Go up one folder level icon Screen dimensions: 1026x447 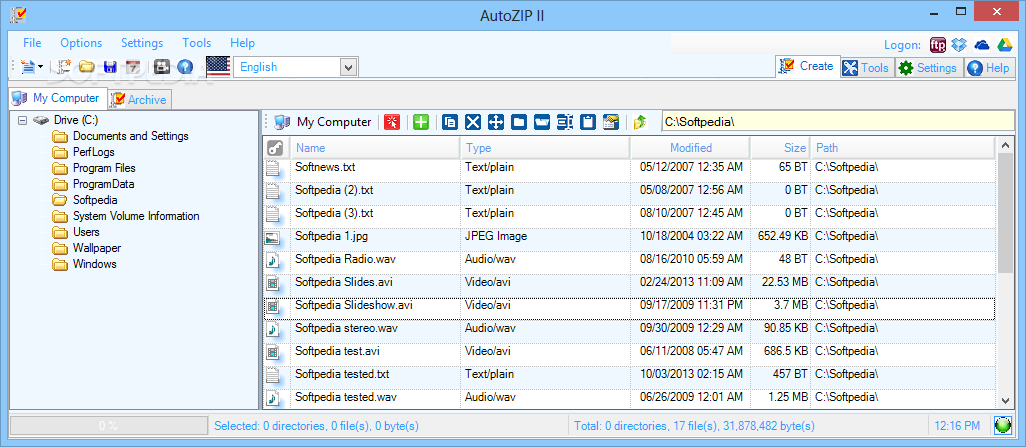coord(640,122)
